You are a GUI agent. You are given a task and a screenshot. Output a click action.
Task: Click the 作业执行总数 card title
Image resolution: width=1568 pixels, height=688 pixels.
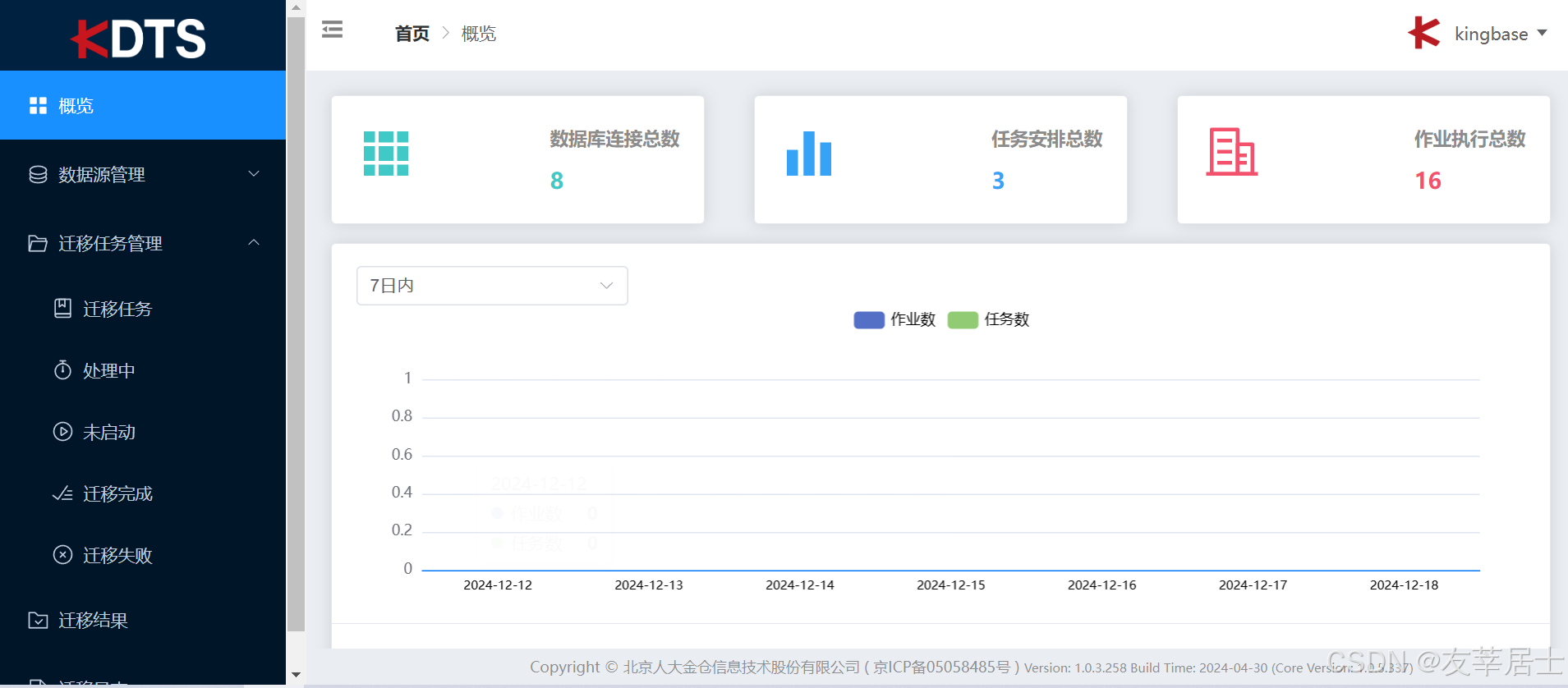[1469, 139]
